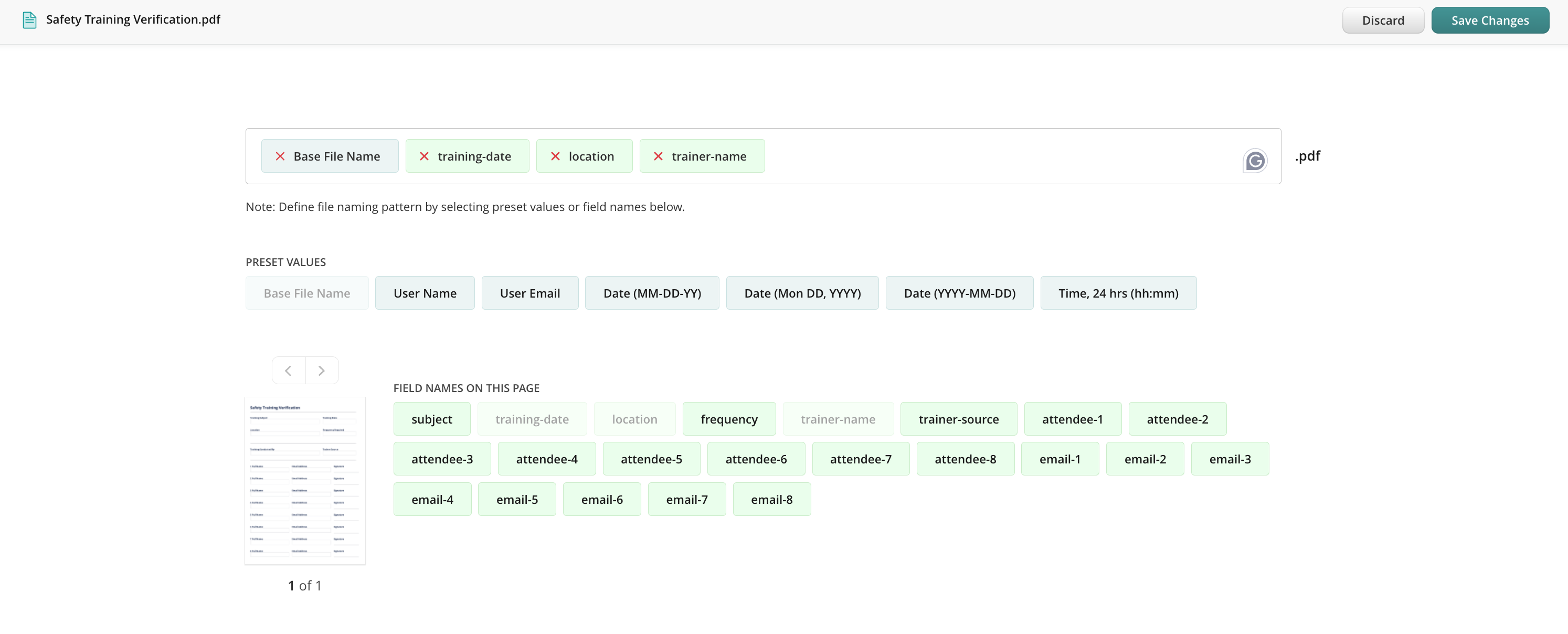
Task: Add Time, 24 hrs (hh:mm) preset
Action: click(1118, 293)
